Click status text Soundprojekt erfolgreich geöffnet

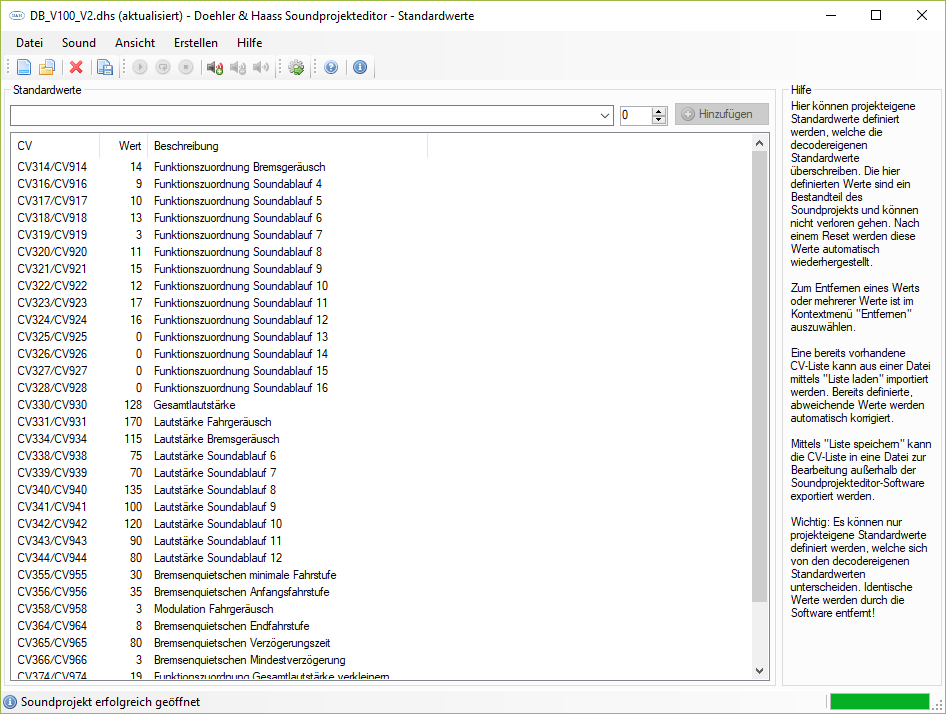click(x=110, y=702)
